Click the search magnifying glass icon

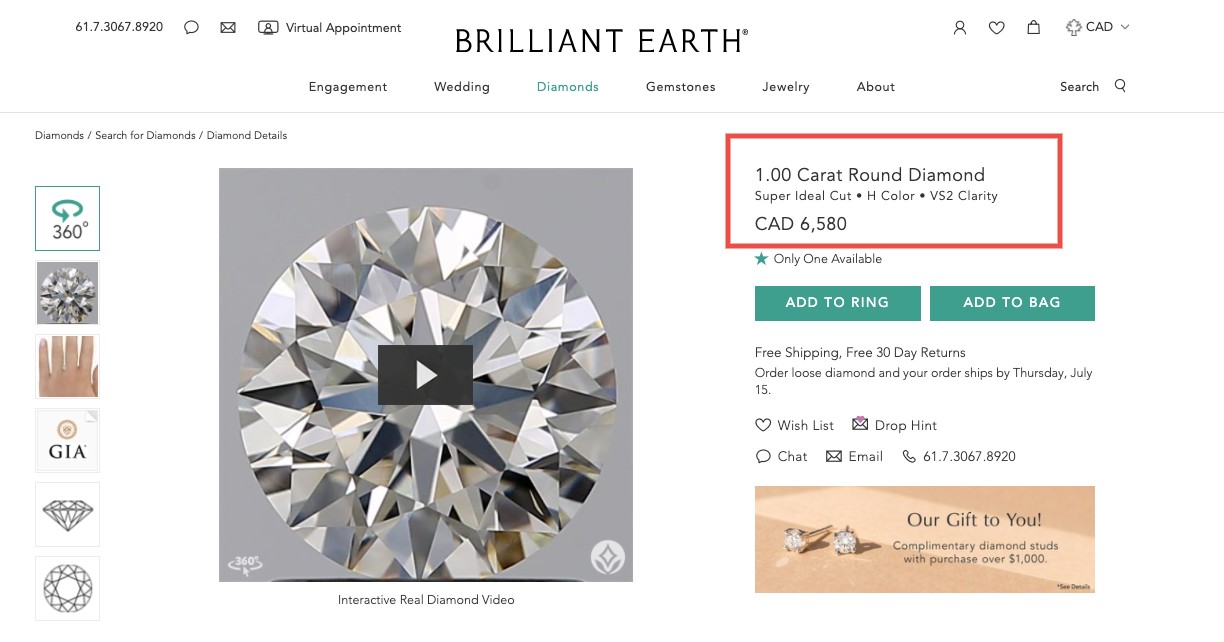tap(1120, 86)
